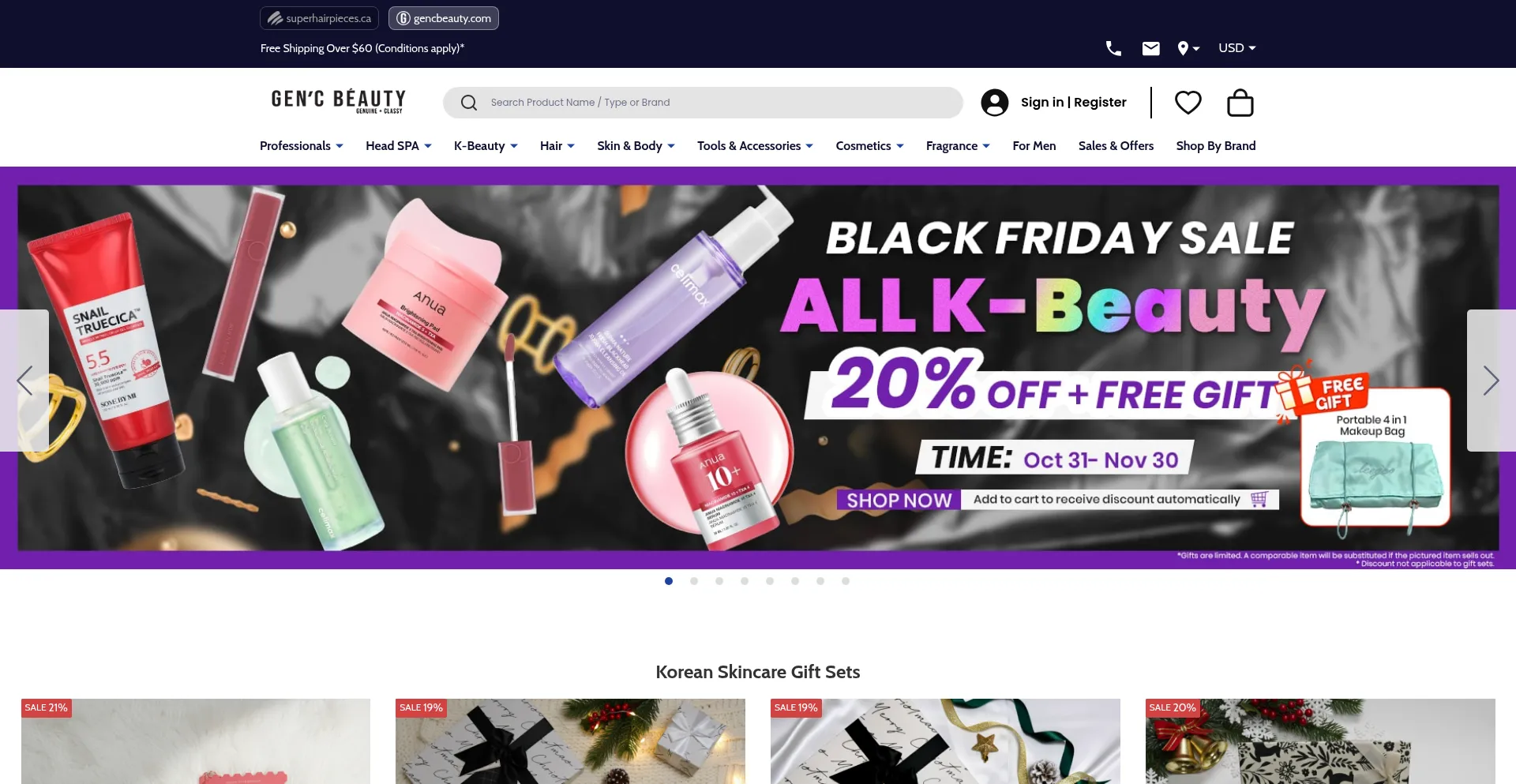Select the second carousel dot
The height and width of the screenshot is (784, 1516).
694,581
